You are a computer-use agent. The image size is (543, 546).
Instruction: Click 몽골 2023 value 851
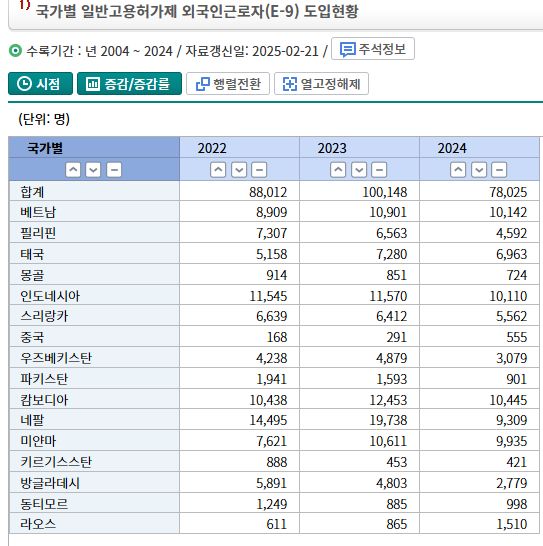pos(397,275)
